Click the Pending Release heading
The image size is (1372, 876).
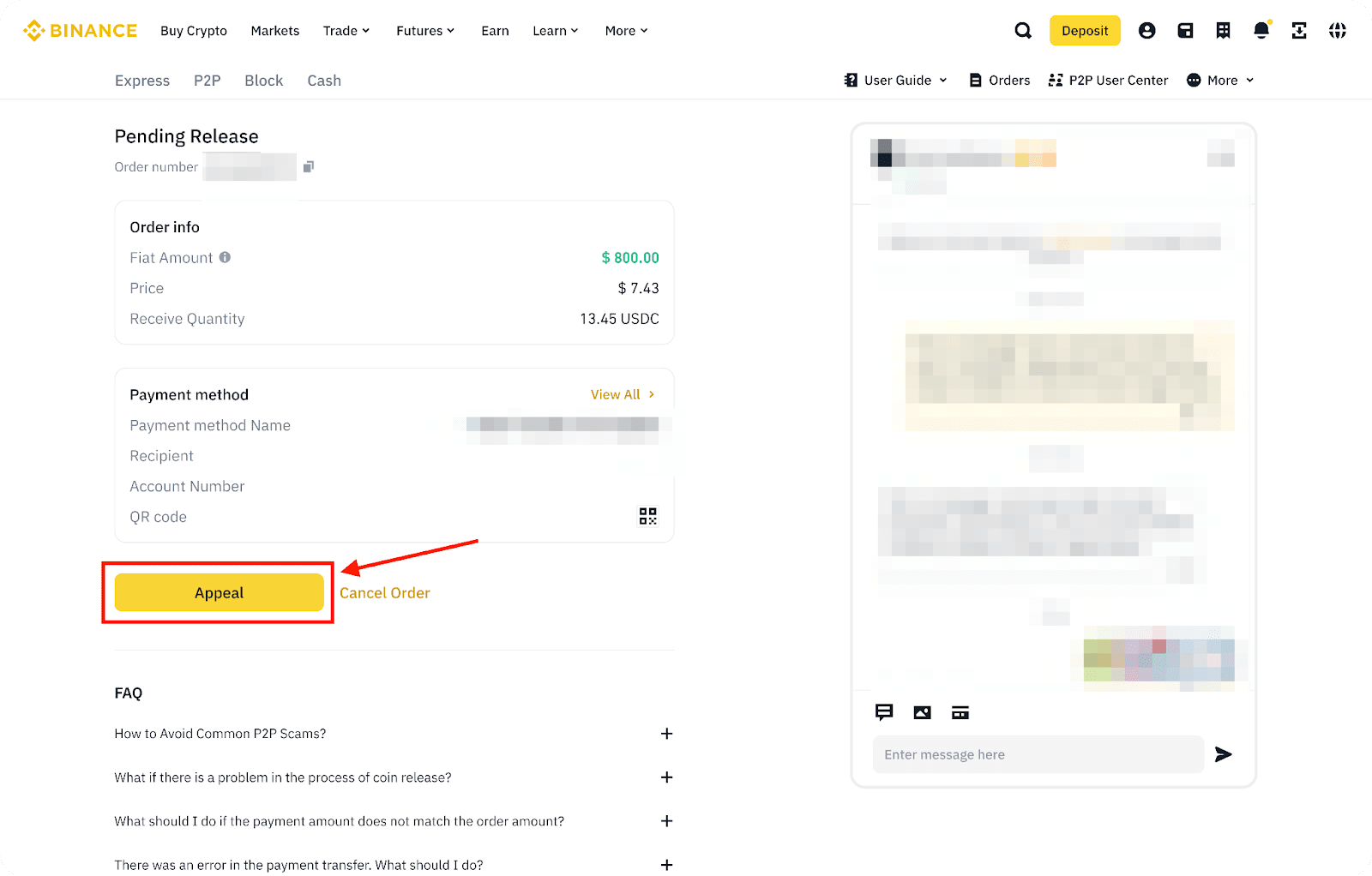coord(187,136)
